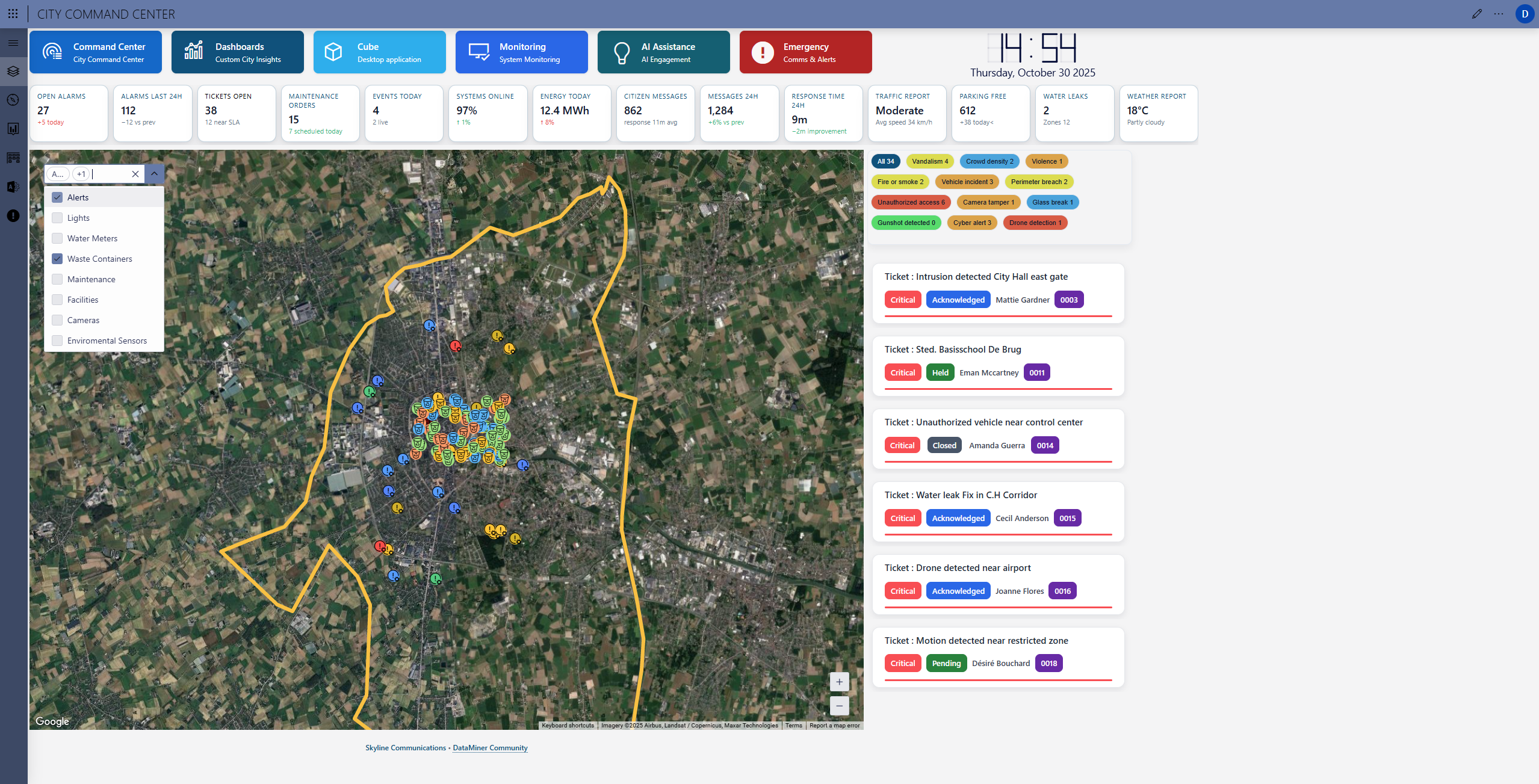Clear layer selection with X button
This screenshot has height=784, width=1539.
pyautogui.click(x=135, y=174)
